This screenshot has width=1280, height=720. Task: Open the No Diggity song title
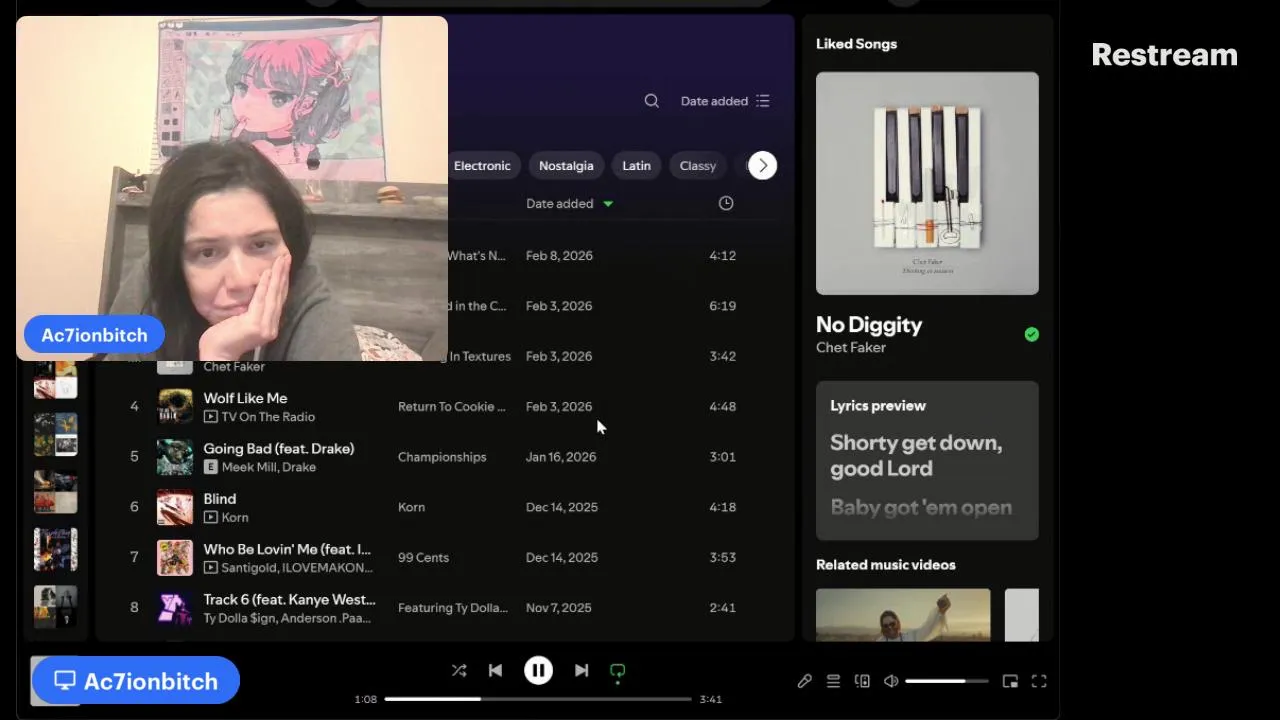[869, 325]
